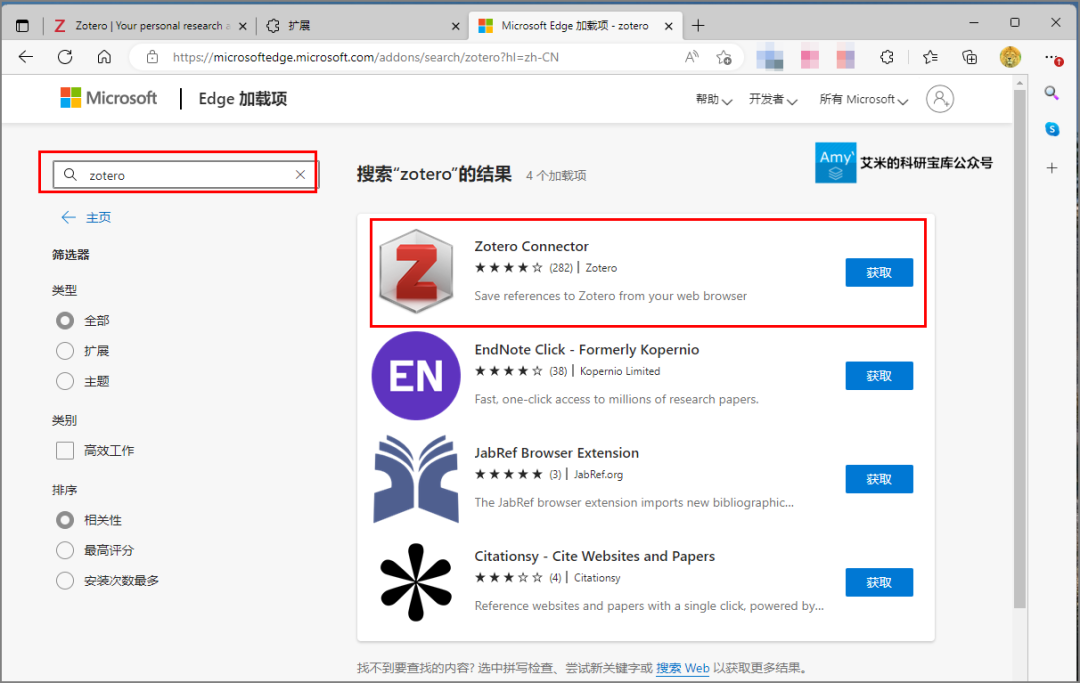Image resolution: width=1080 pixels, height=683 pixels.
Task: Open the Settings and more menu
Action: (x=1053, y=58)
